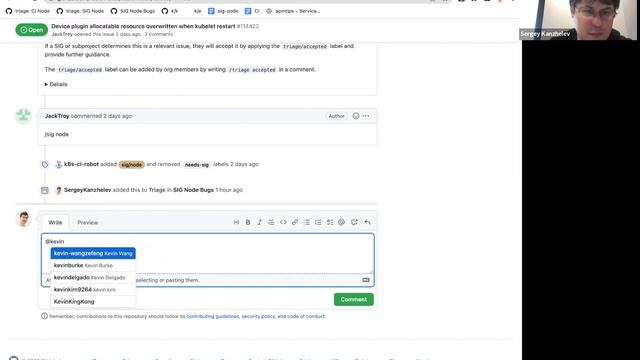This screenshot has height=360, width=640.
Task: Open JackTroy profile link in comment header
Action: 57,116
